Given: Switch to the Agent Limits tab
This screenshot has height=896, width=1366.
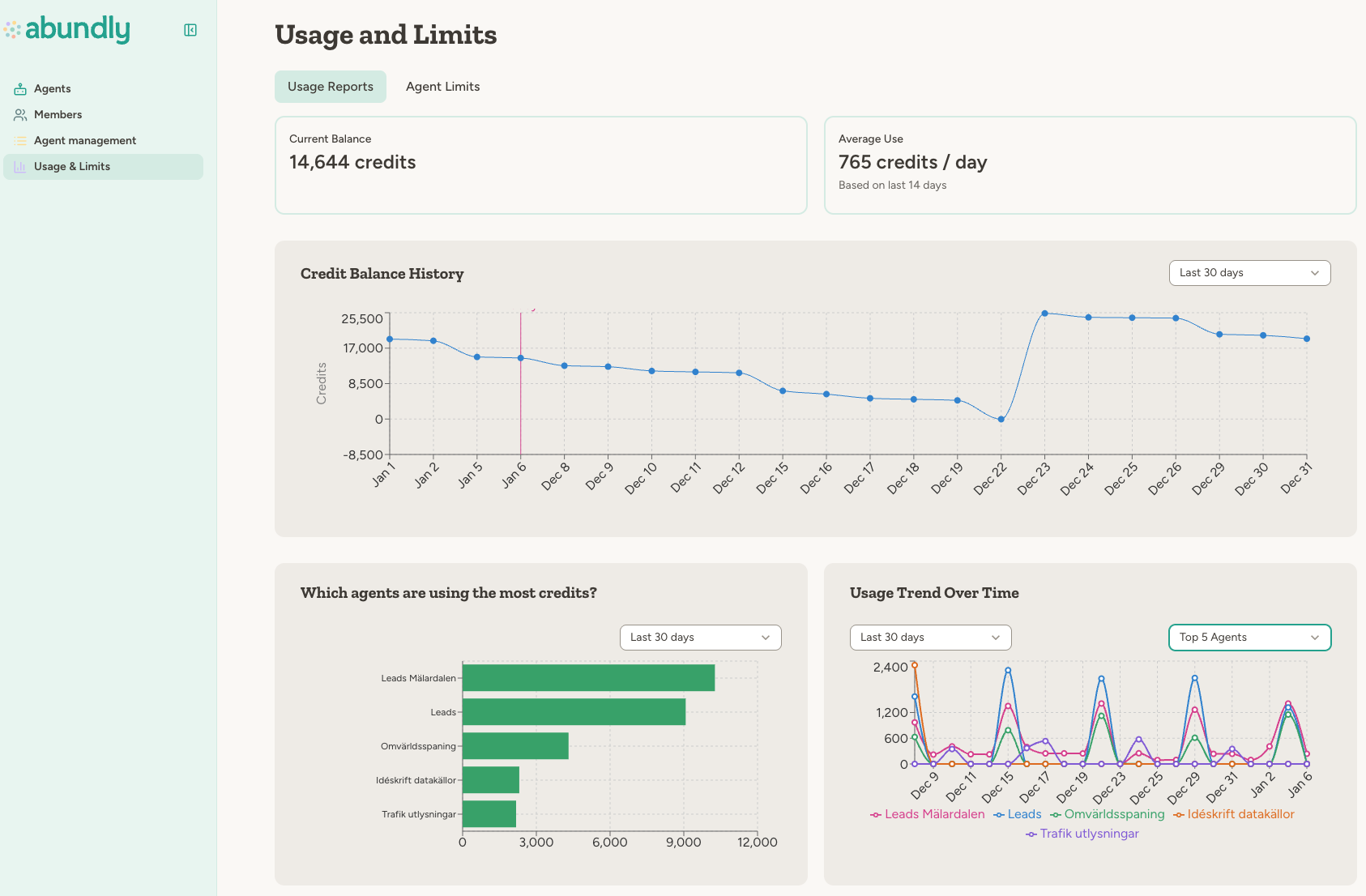Looking at the screenshot, I should coord(442,86).
